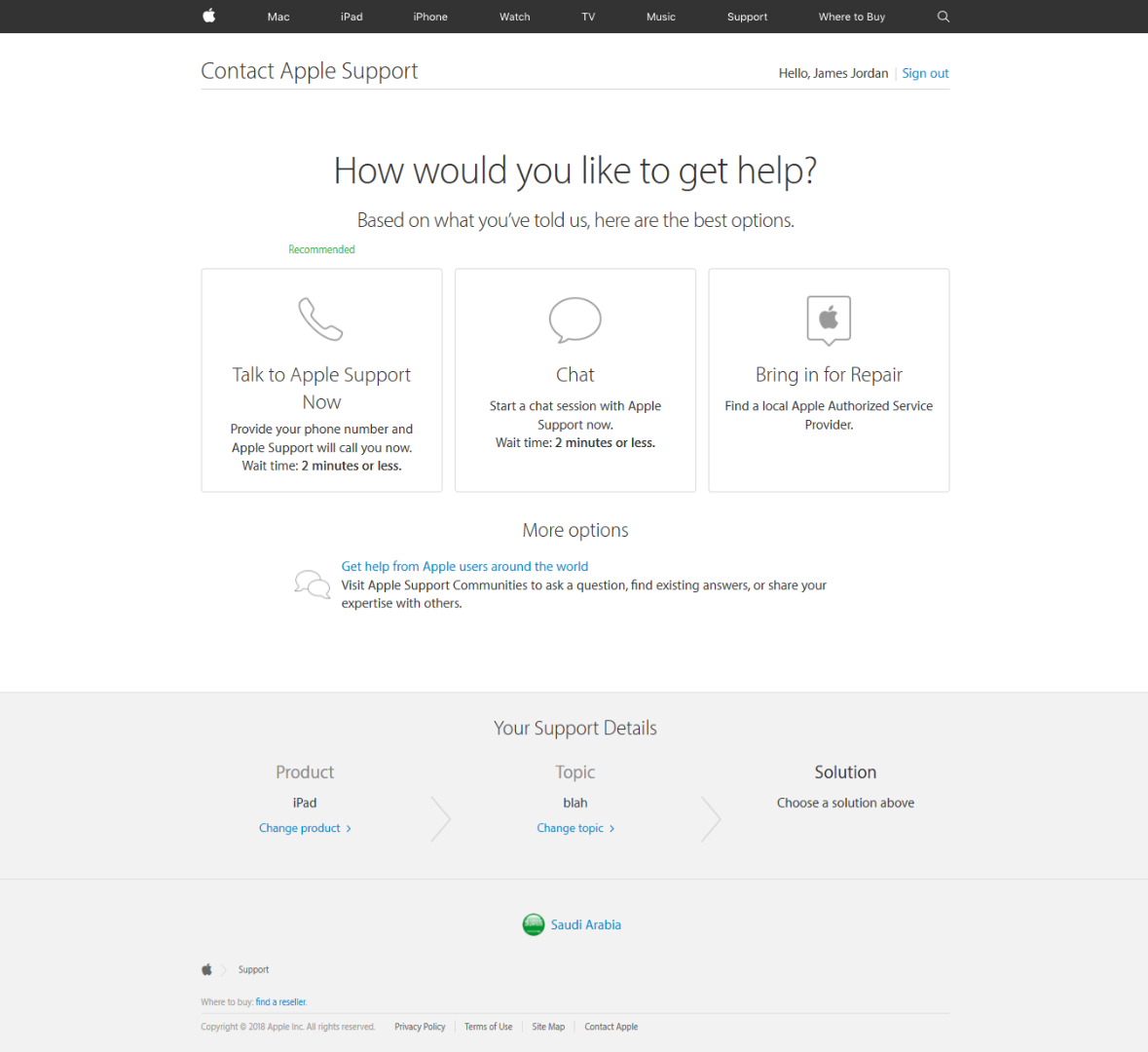Click the Change product link
1148x1052 pixels.
pos(300,828)
